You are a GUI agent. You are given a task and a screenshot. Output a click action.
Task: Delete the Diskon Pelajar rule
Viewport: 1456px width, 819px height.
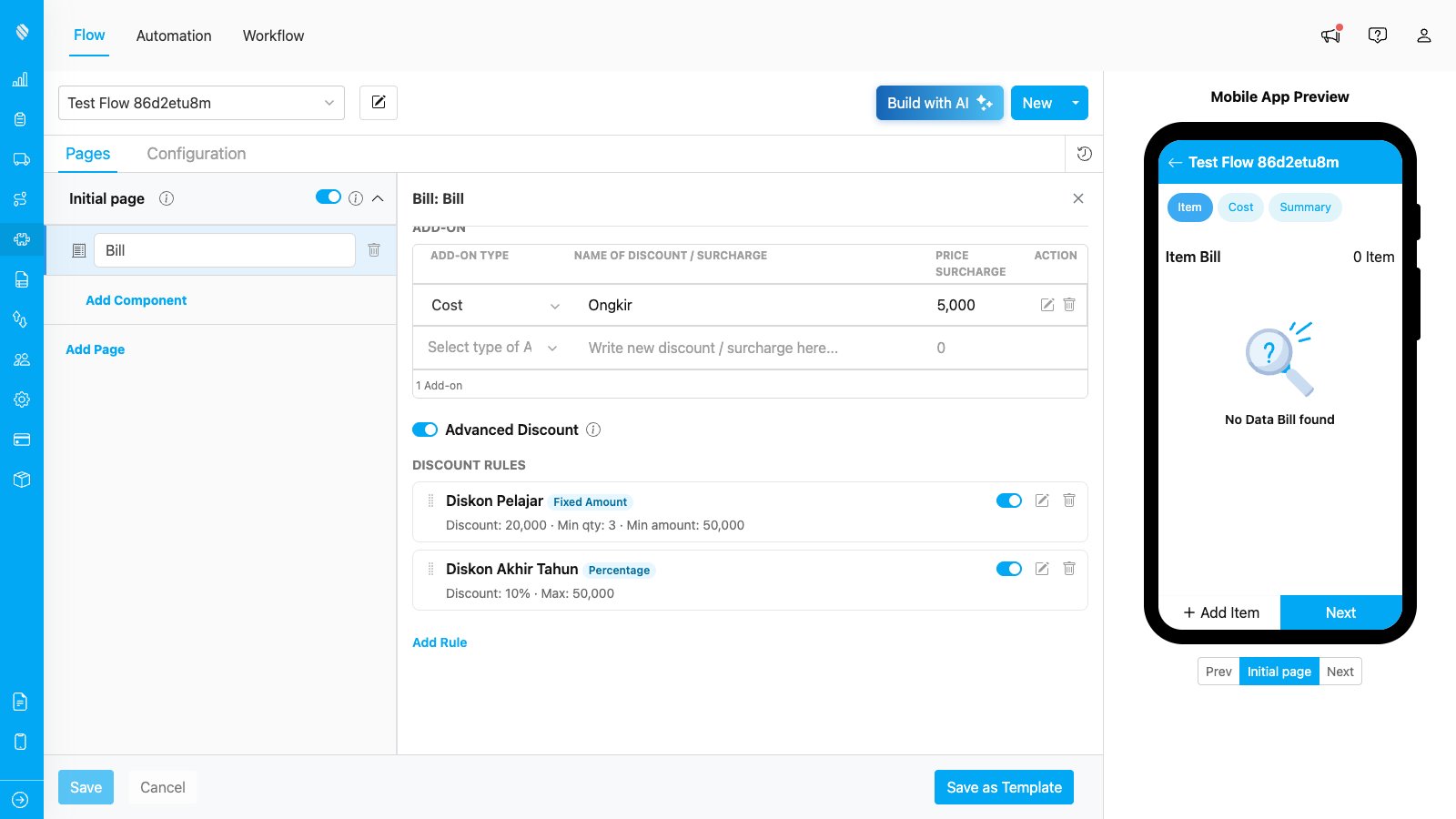coord(1069,500)
